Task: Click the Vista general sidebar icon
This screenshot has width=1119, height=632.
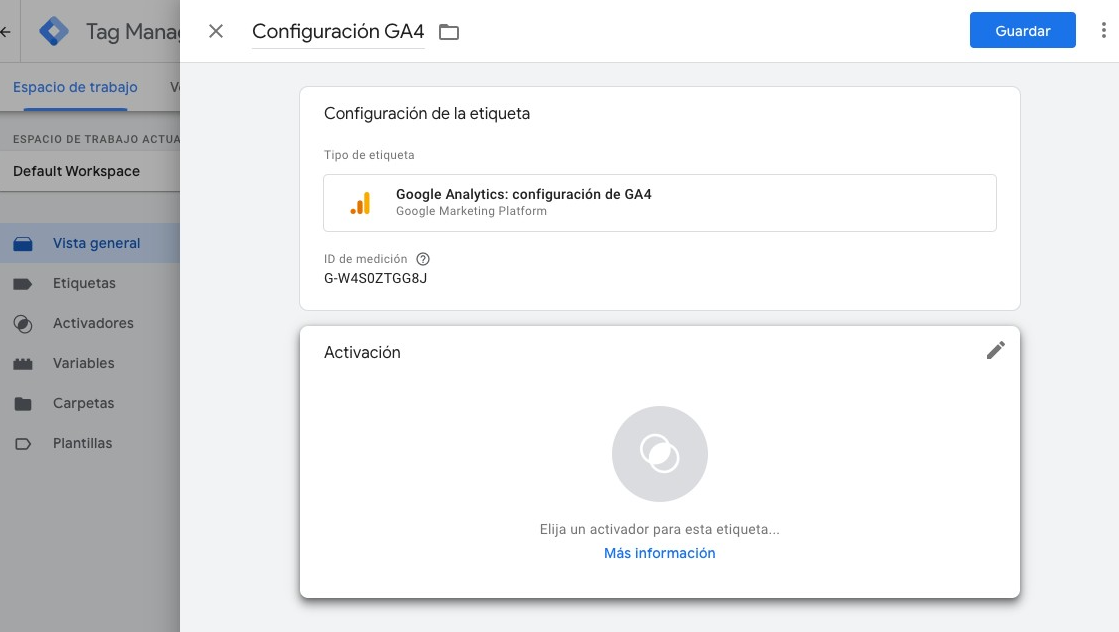Action: point(24,243)
